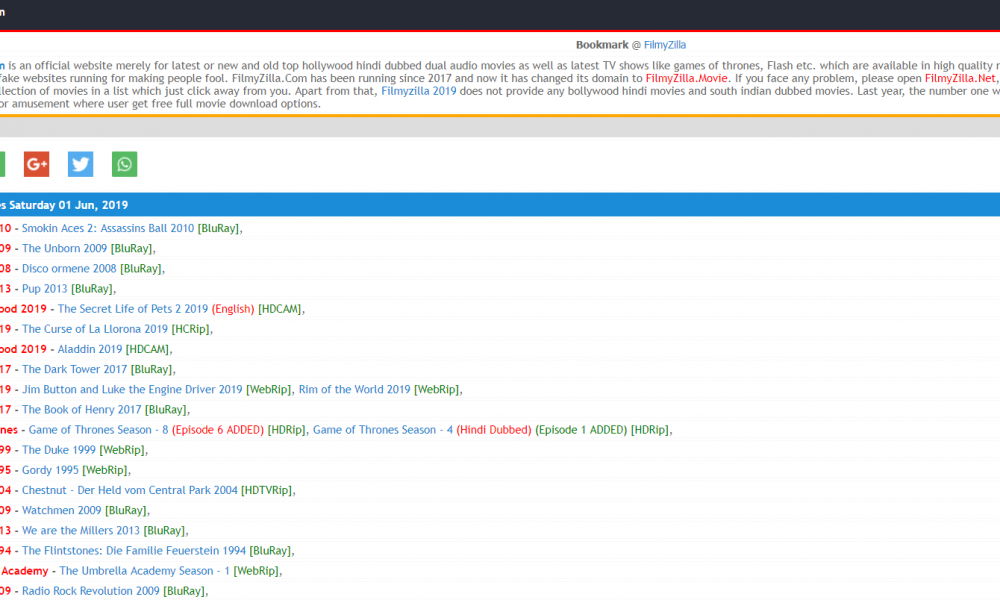Open the FilmyZilla.Net link
The height and width of the screenshot is (600, 1000).
960,78
